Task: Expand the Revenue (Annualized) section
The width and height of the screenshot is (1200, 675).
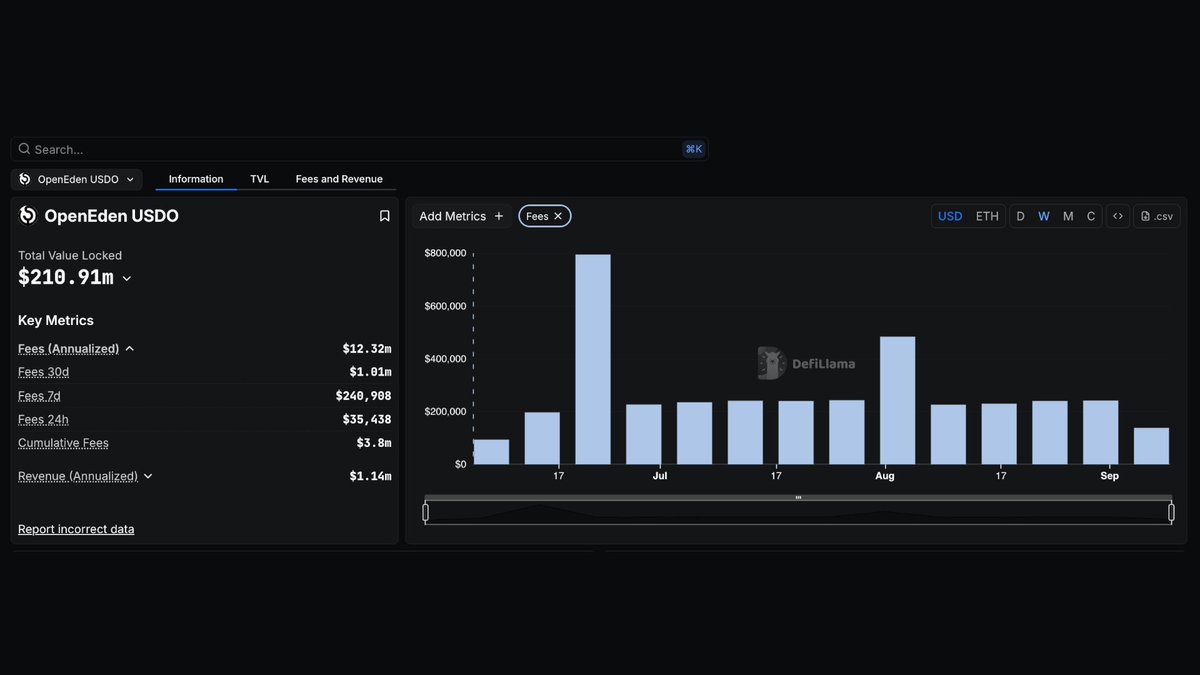Action: click(148, 476)
